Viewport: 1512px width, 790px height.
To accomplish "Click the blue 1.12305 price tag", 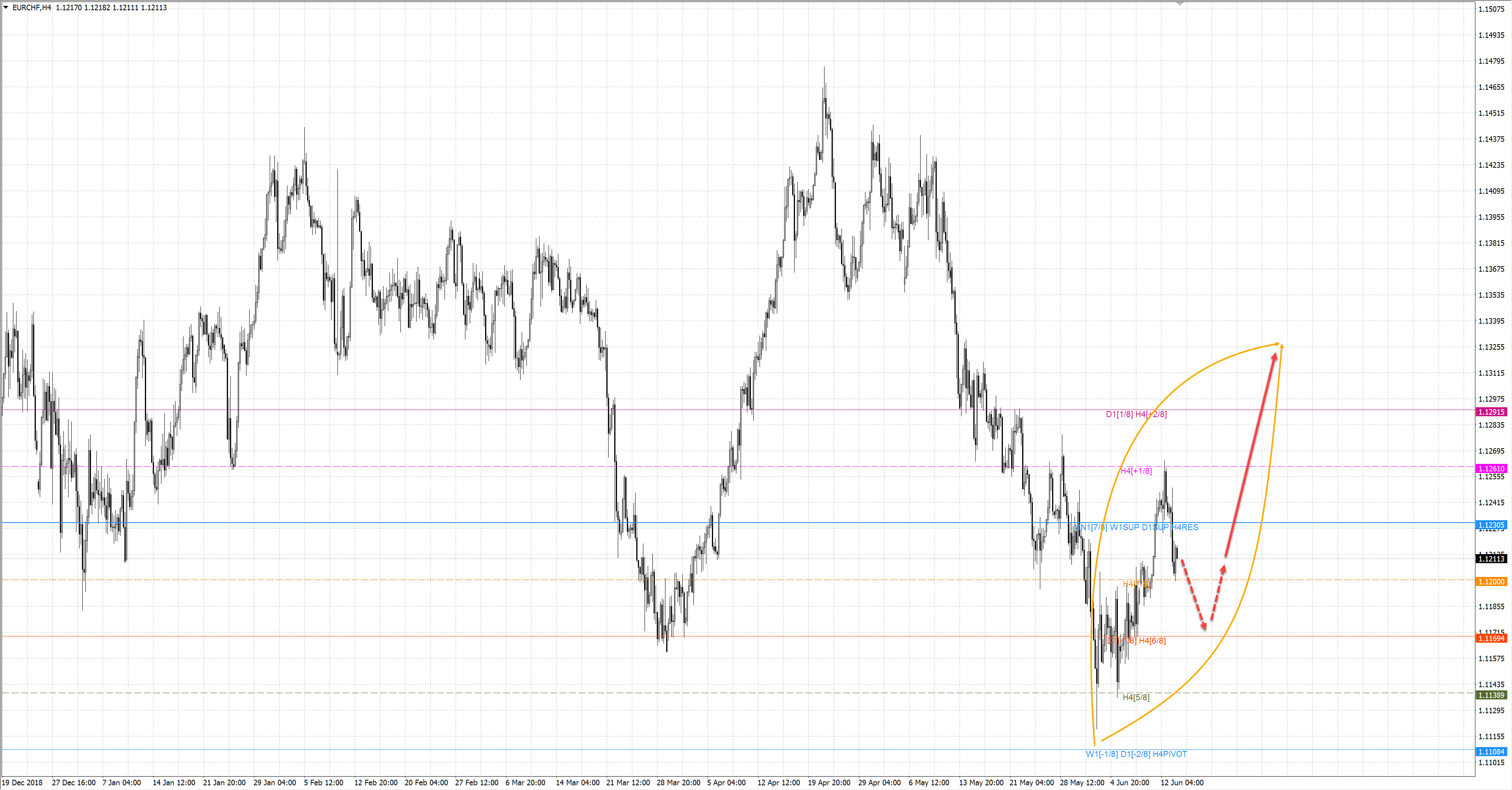I will coord(1491,525).
